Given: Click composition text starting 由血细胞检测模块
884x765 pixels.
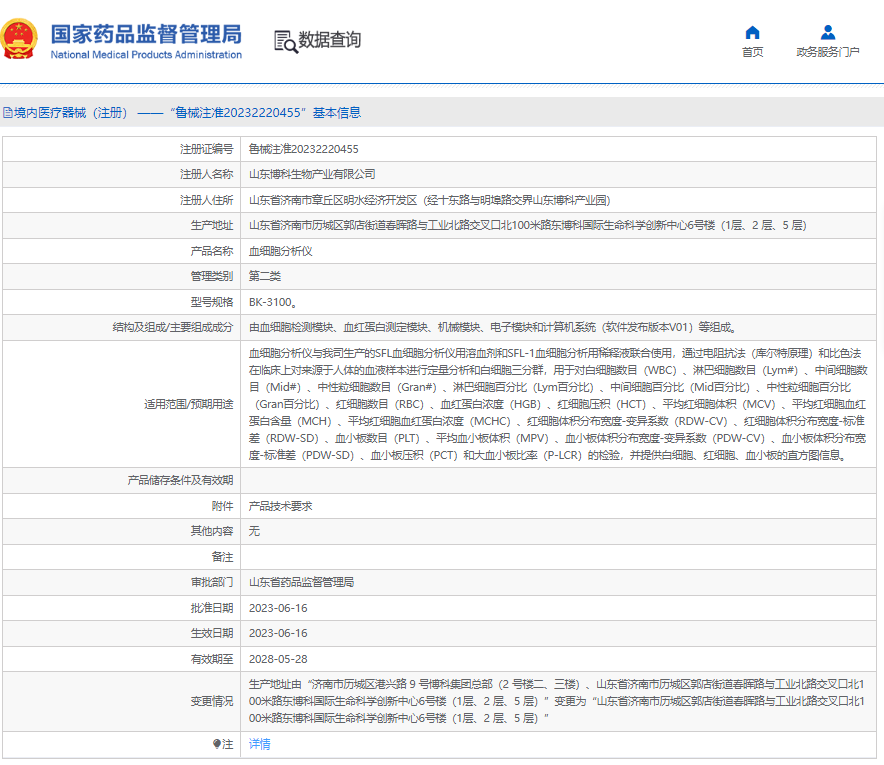Looking at the screenshot, I should click(x=493, y=328).
